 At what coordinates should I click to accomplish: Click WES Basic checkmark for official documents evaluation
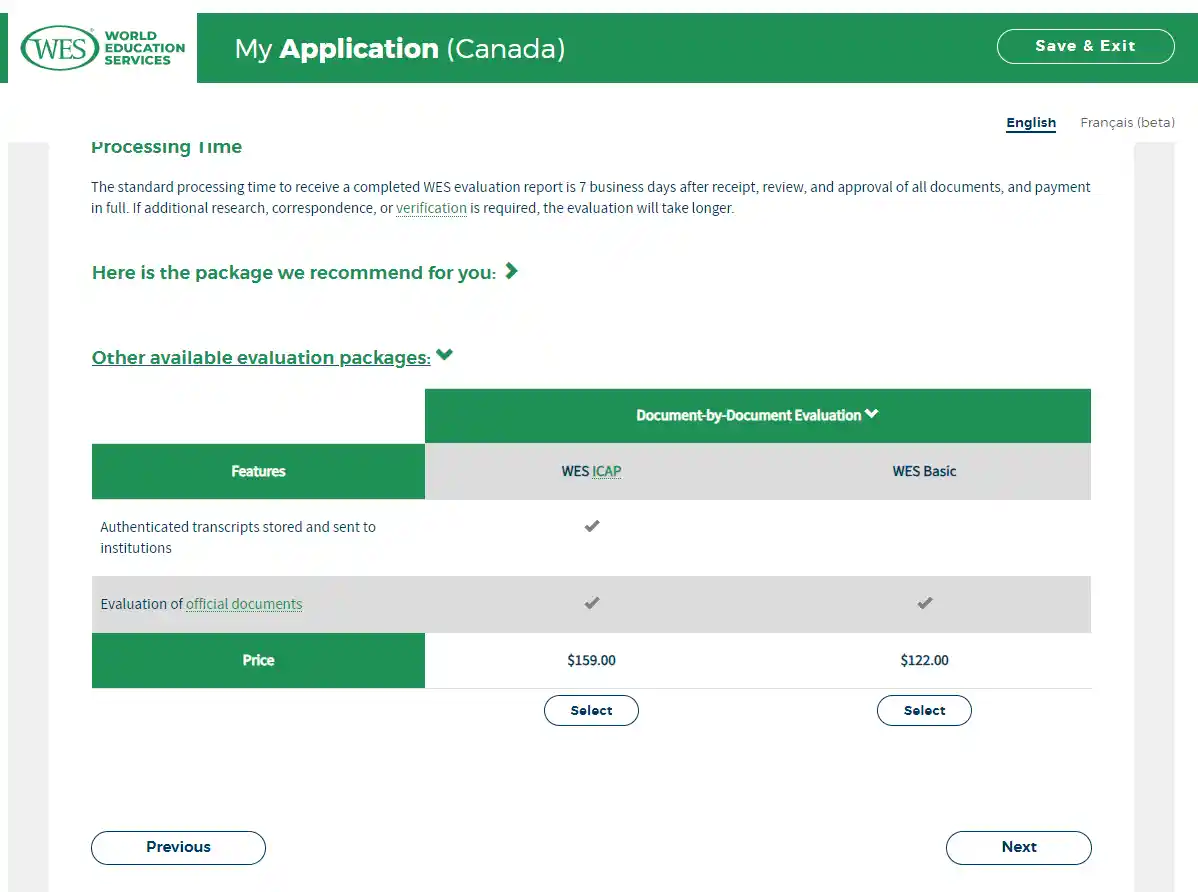click(924, 603)
